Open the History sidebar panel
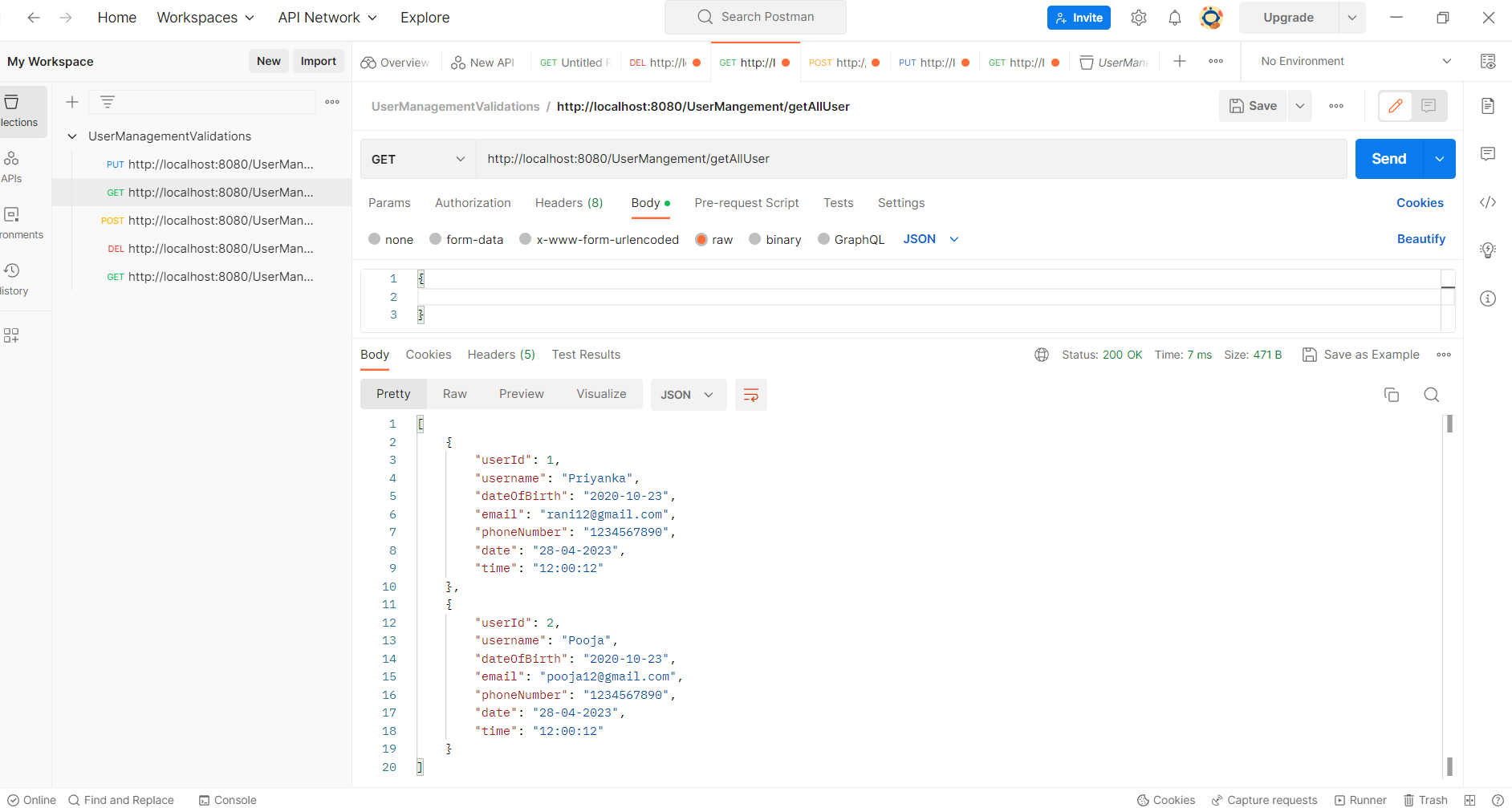The width and height of the screenshot is (1512, 808). pos(11,277)
